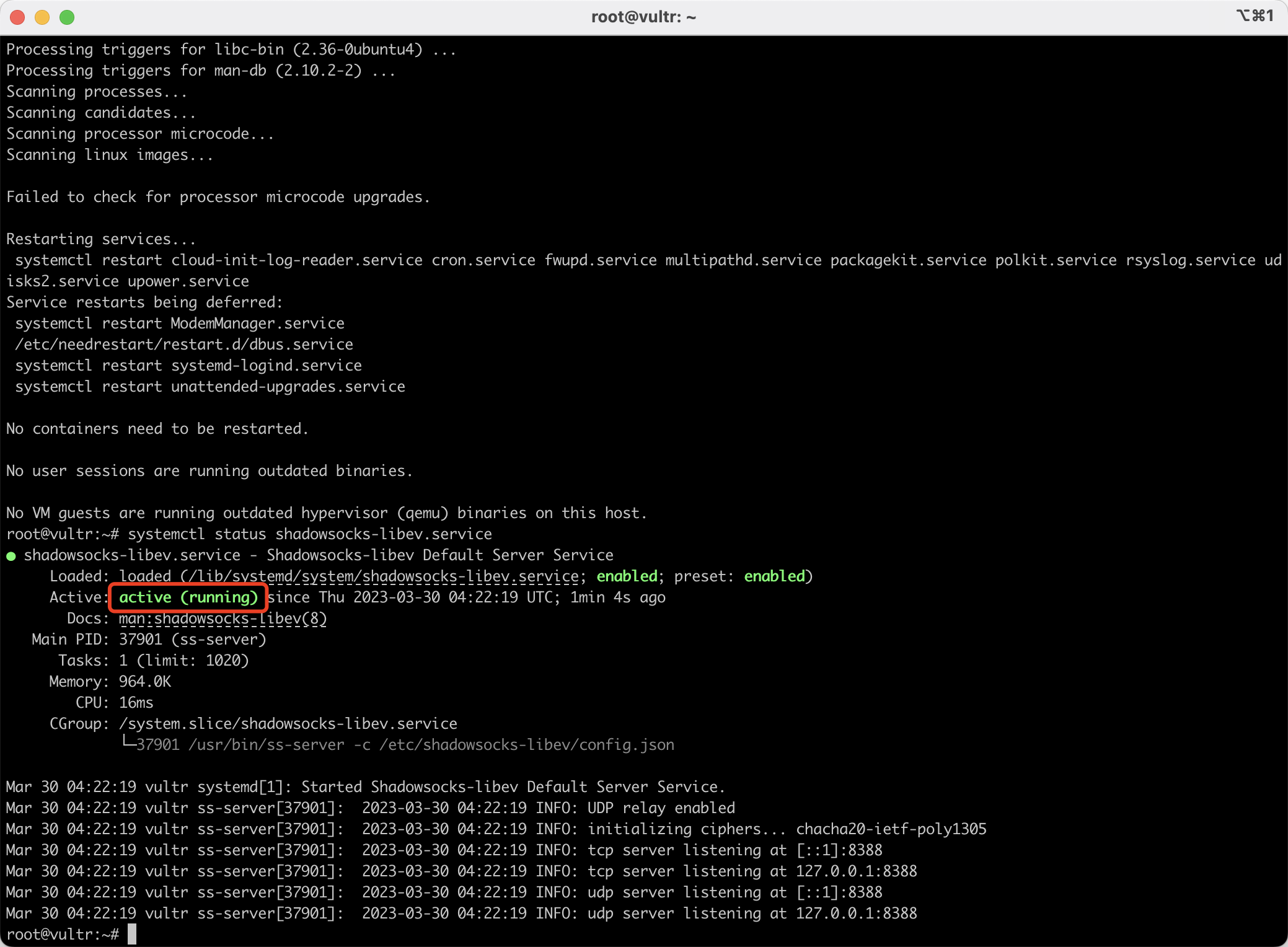
Task: Click the first green 'enabled' after the service path
Action: [x=627, y=576]
